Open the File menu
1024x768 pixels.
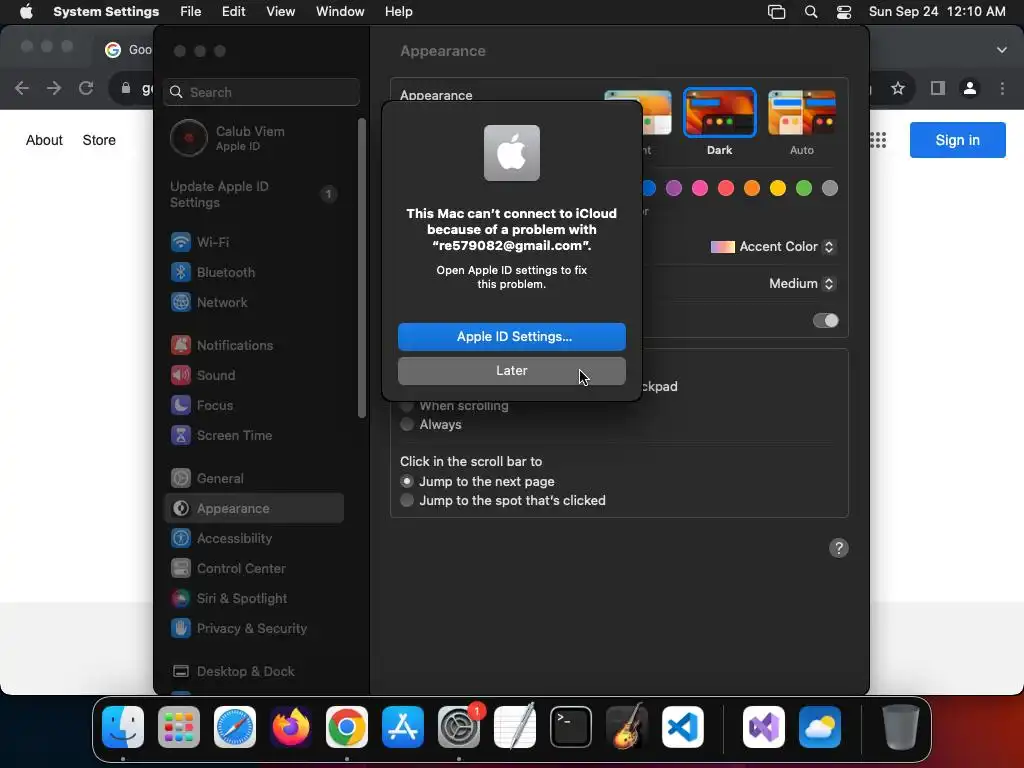point(191,12)
